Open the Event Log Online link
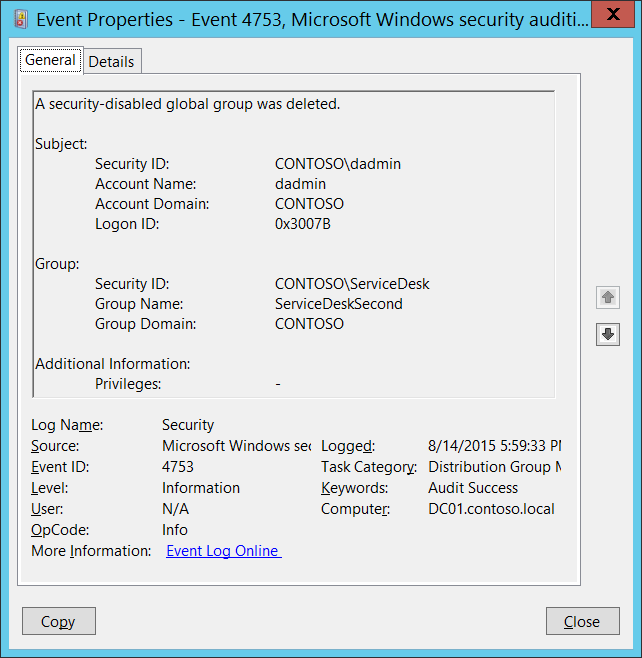The image size is (642, 658). (223, 551)
